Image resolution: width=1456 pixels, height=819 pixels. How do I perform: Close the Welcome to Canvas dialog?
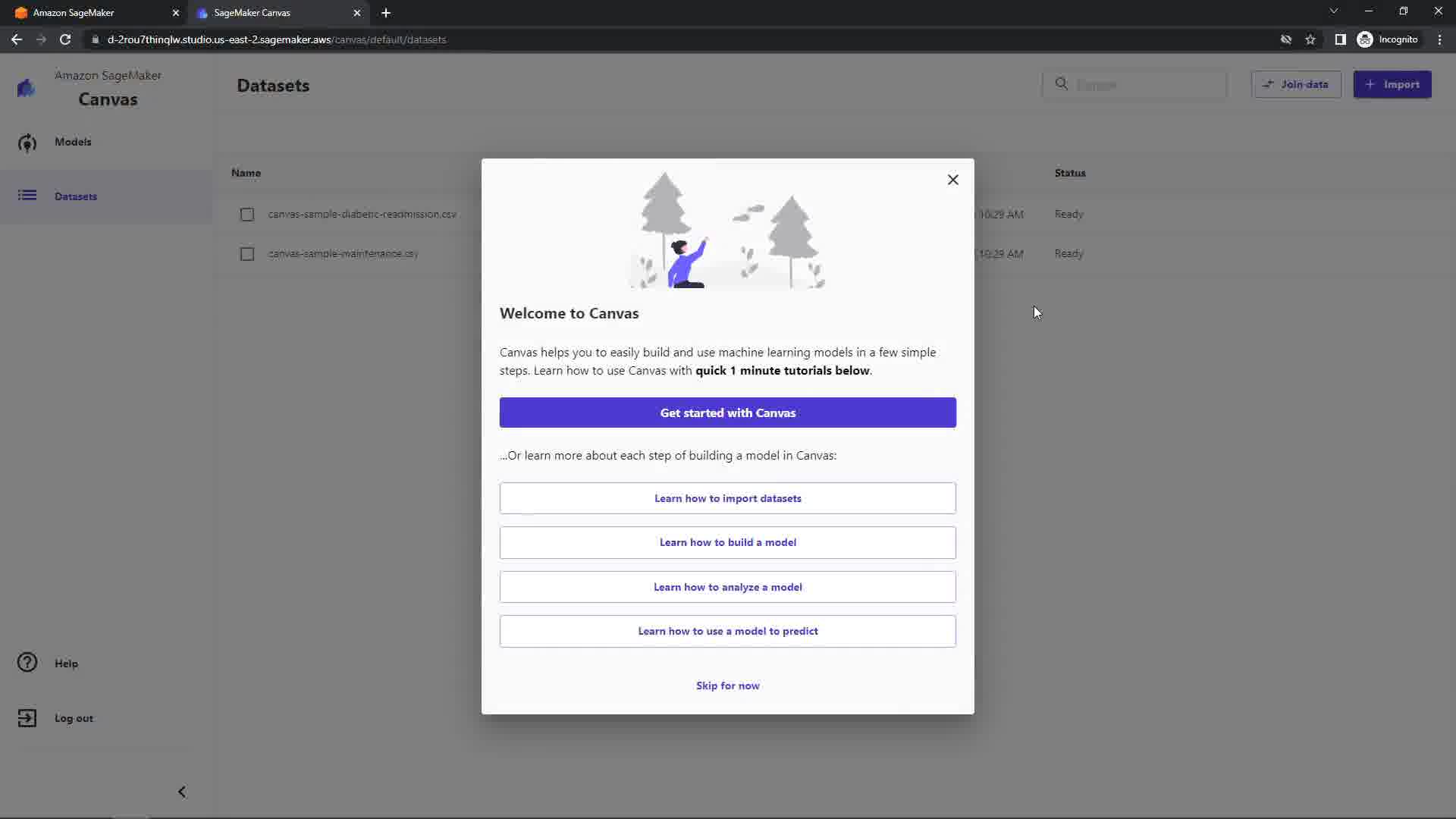point(953,180)
